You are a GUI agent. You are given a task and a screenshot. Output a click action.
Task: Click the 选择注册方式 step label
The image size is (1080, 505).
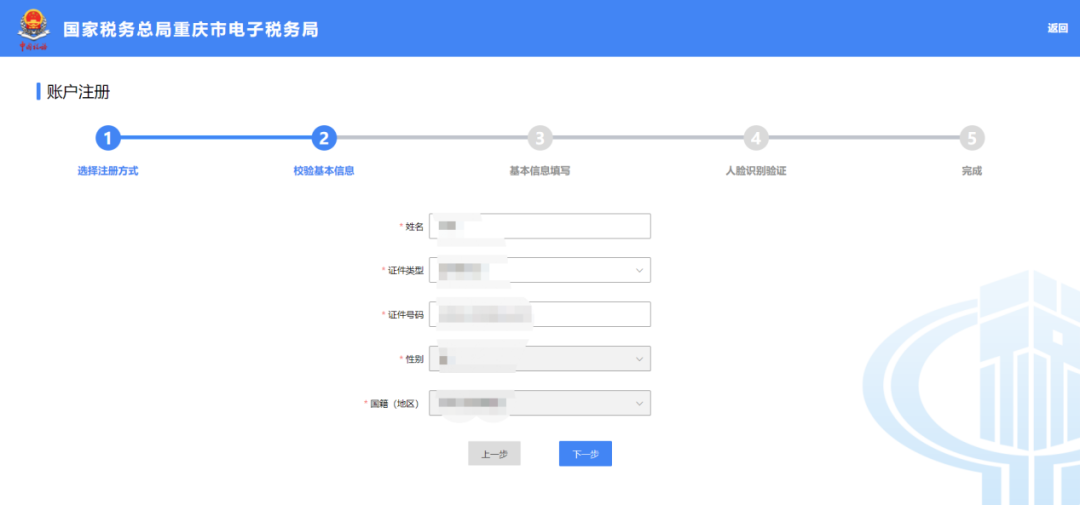click(x=107, y=171)
